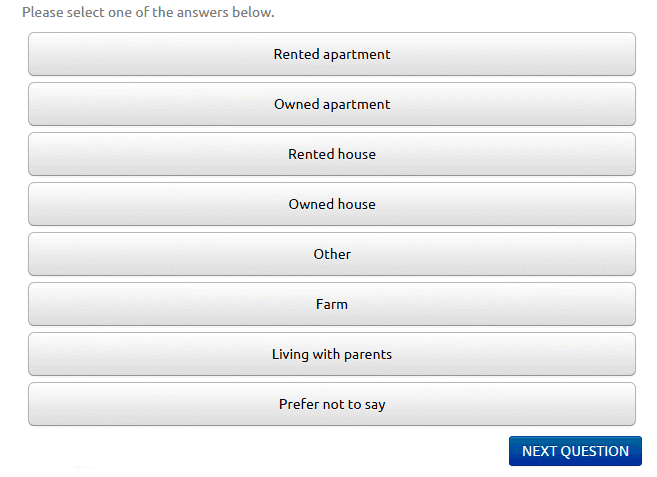The height and width of the screenshot is (477, 657).
Task: Tap the Other housing option
Action: point(332,254)
